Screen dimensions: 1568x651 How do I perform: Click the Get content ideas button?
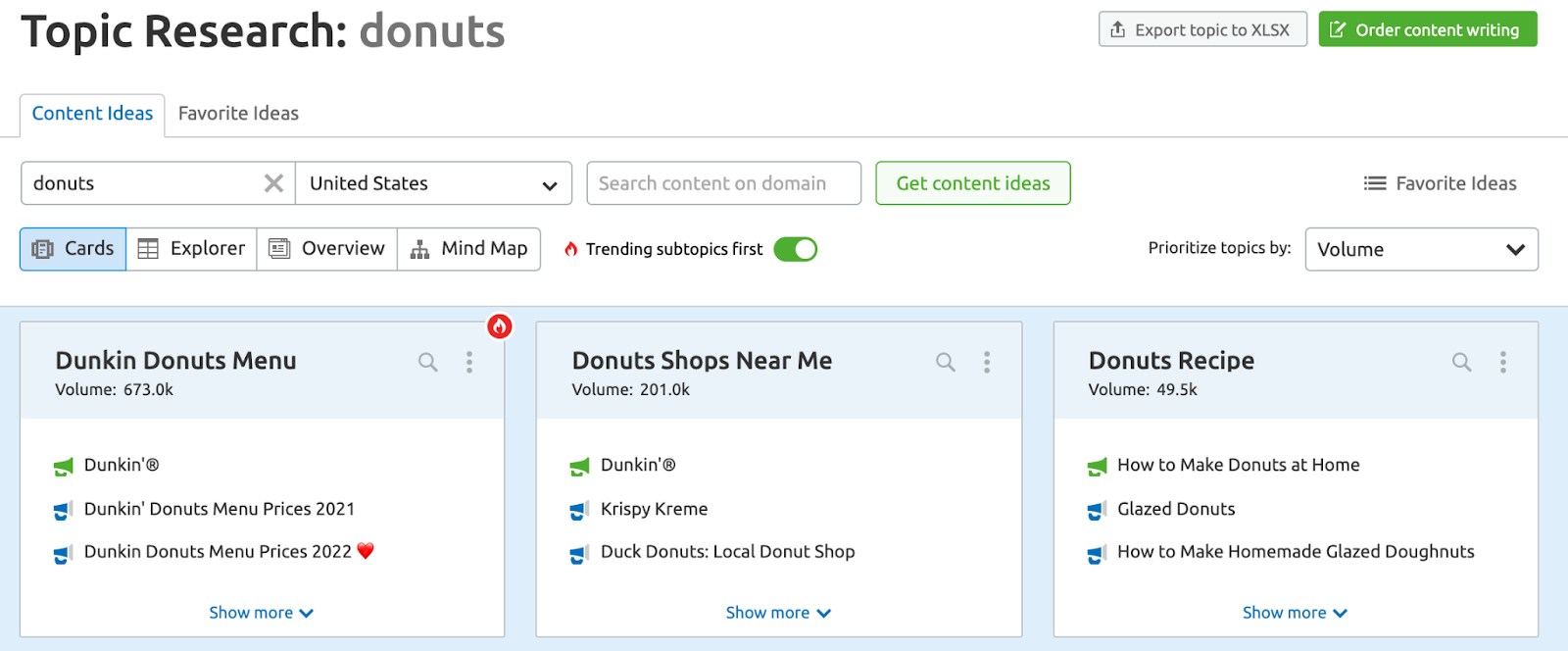coord(972,183)
